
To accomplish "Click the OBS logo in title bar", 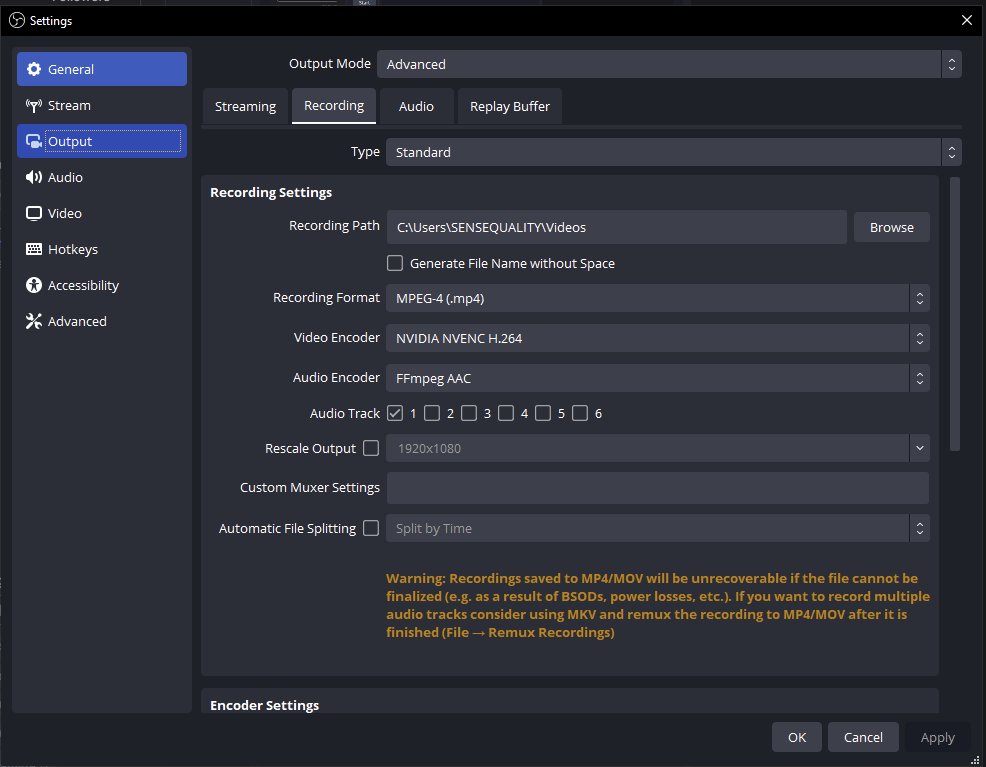I will (x=17, y=20).
